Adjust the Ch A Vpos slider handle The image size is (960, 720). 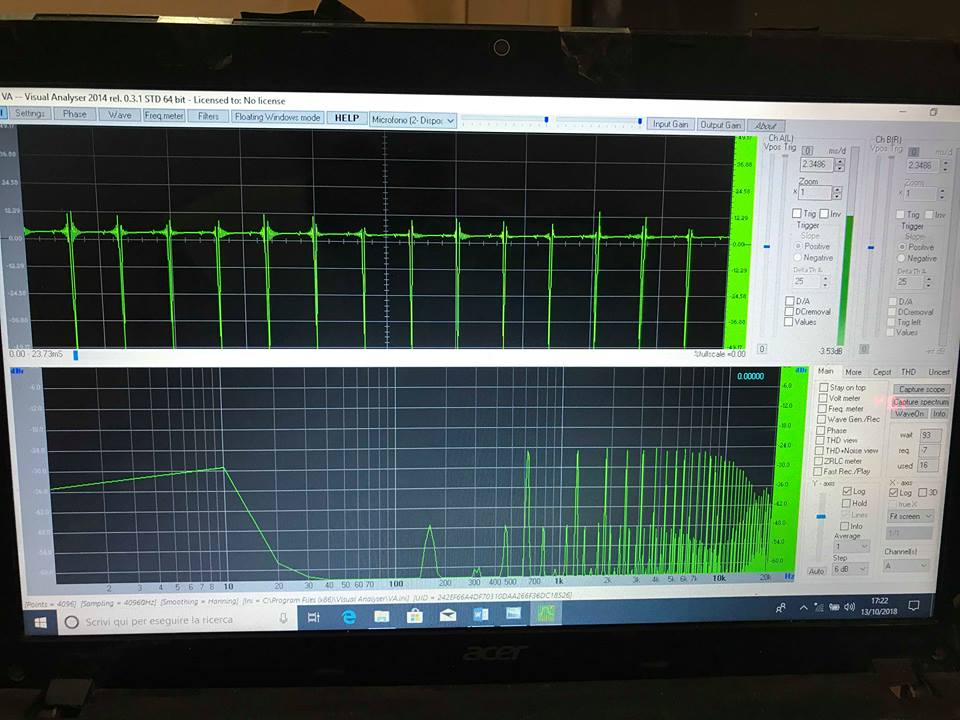click(767, 246)
